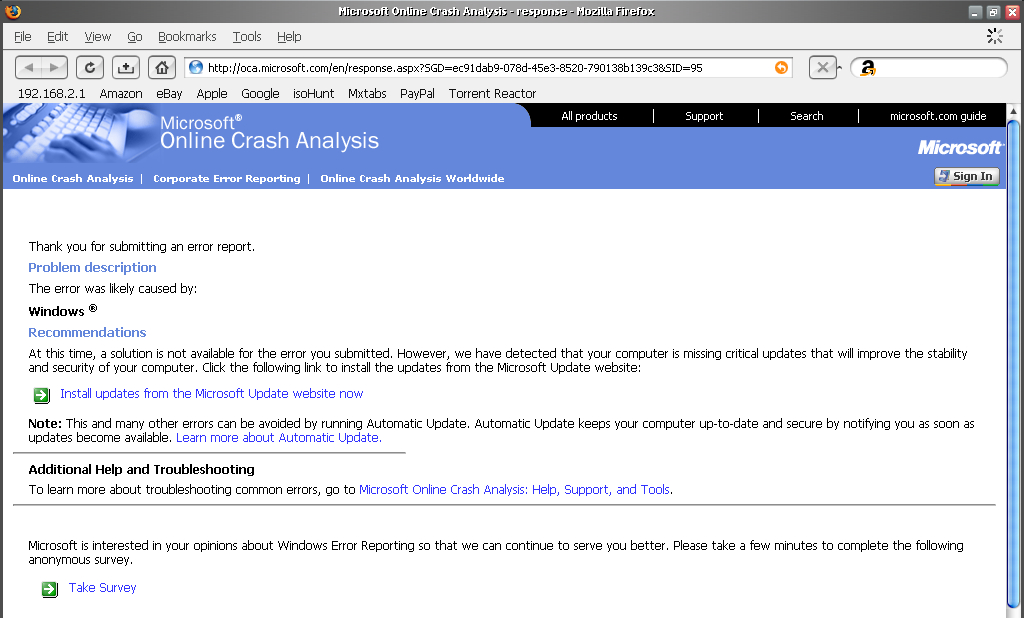This screenshot has height=618, width=1024.
Task: Click Support in top navigation
Action: click(704, 116)
